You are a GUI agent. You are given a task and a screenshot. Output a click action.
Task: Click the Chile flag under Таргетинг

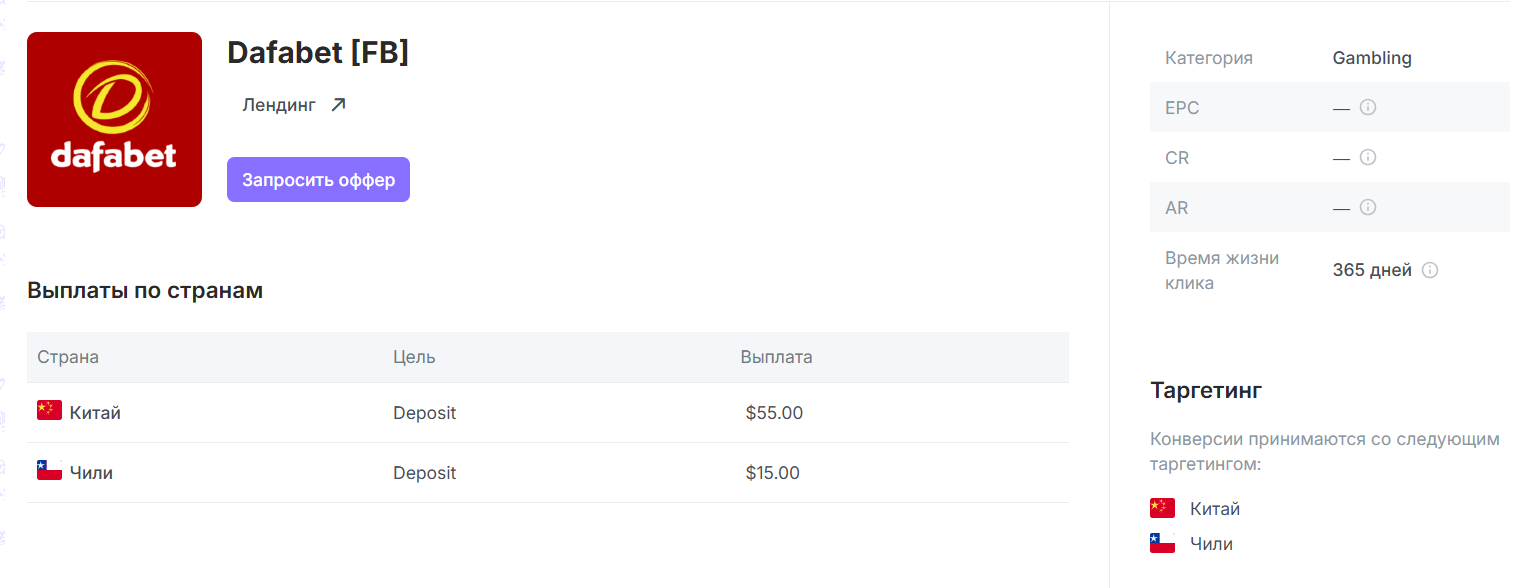coord(1162,543)
